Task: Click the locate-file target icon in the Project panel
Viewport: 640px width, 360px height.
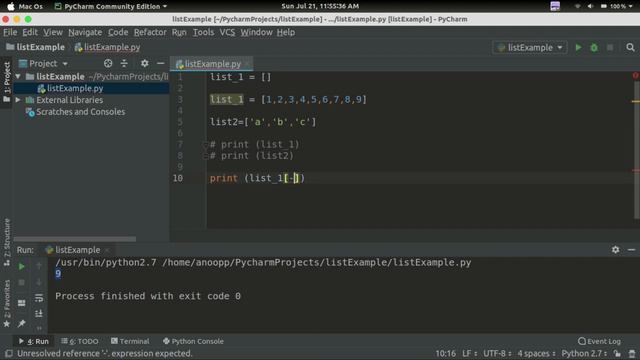Action: [x=108, y=63]
